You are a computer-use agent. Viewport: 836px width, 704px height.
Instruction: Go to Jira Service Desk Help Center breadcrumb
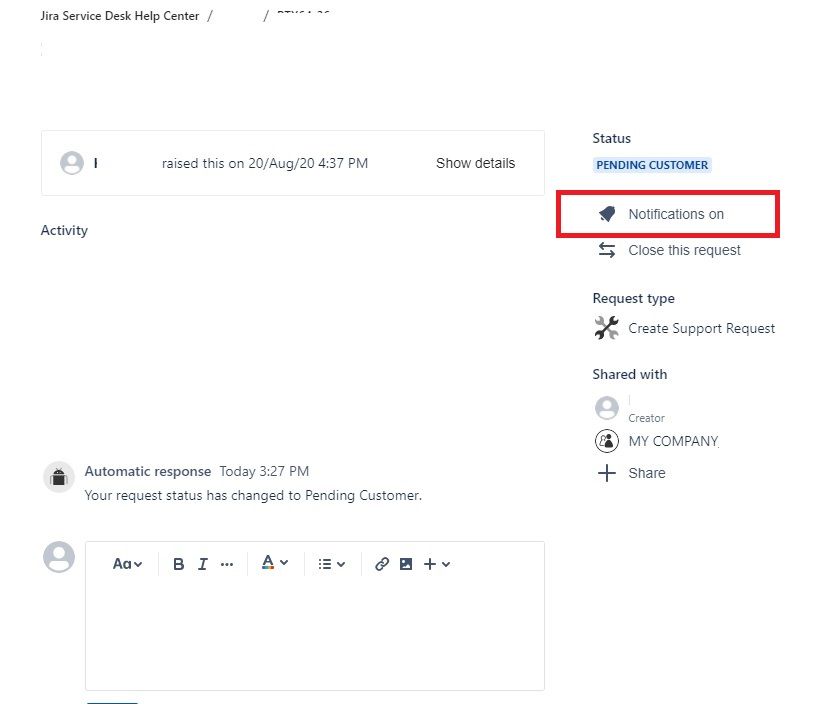tap(119, 15)
